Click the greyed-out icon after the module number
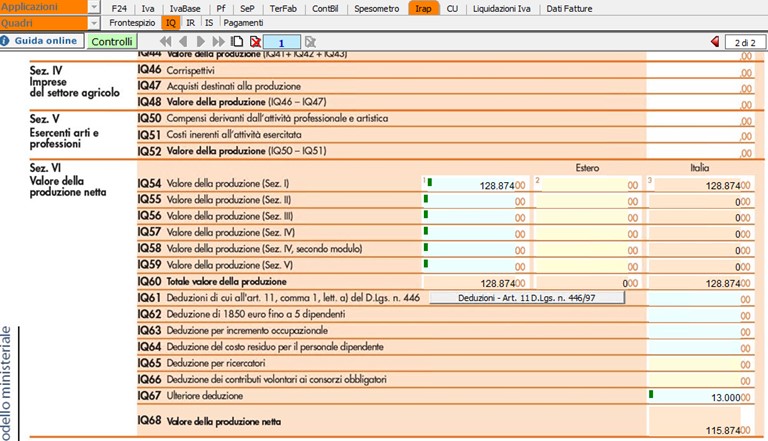The height and width of the screenshot is (441, 768). [310, 42]
